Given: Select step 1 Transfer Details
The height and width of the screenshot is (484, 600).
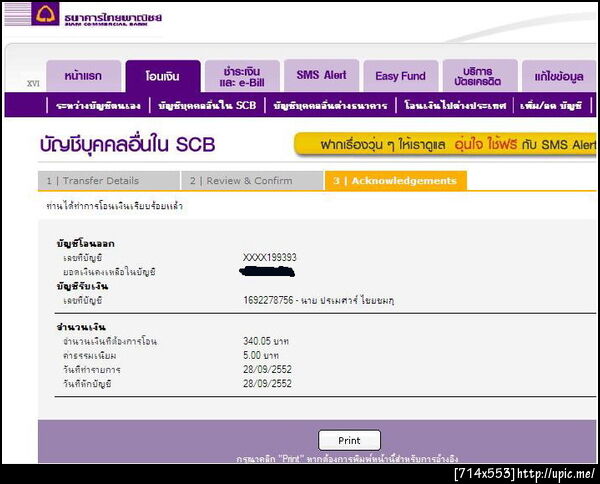Looking at the screenshot, I should (x=109, y=181).
